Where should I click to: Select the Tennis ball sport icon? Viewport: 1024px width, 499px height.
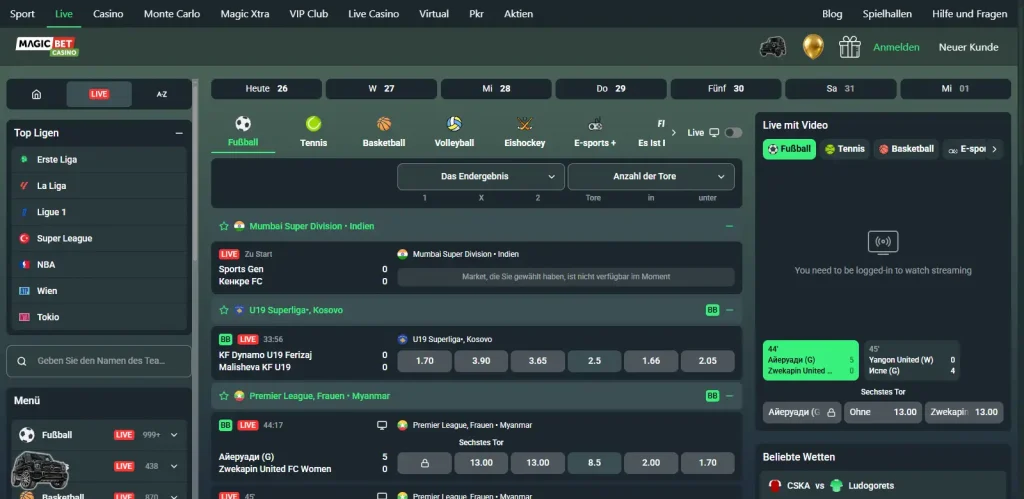[x=313, y=132]
